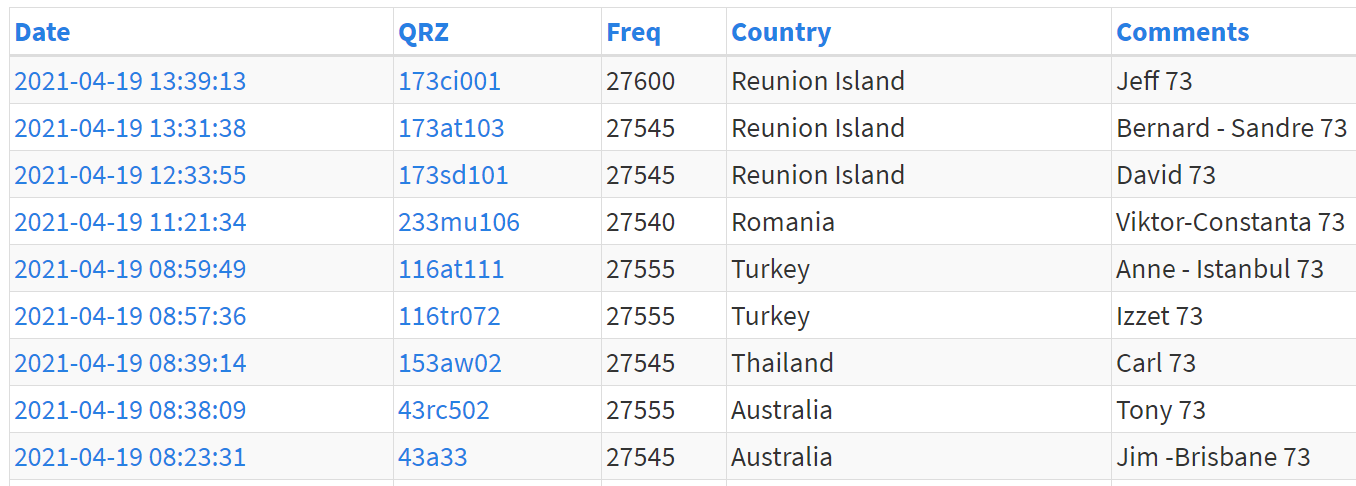Open the 2021-04-19 11:21:34 date entry

pos(130,222)
